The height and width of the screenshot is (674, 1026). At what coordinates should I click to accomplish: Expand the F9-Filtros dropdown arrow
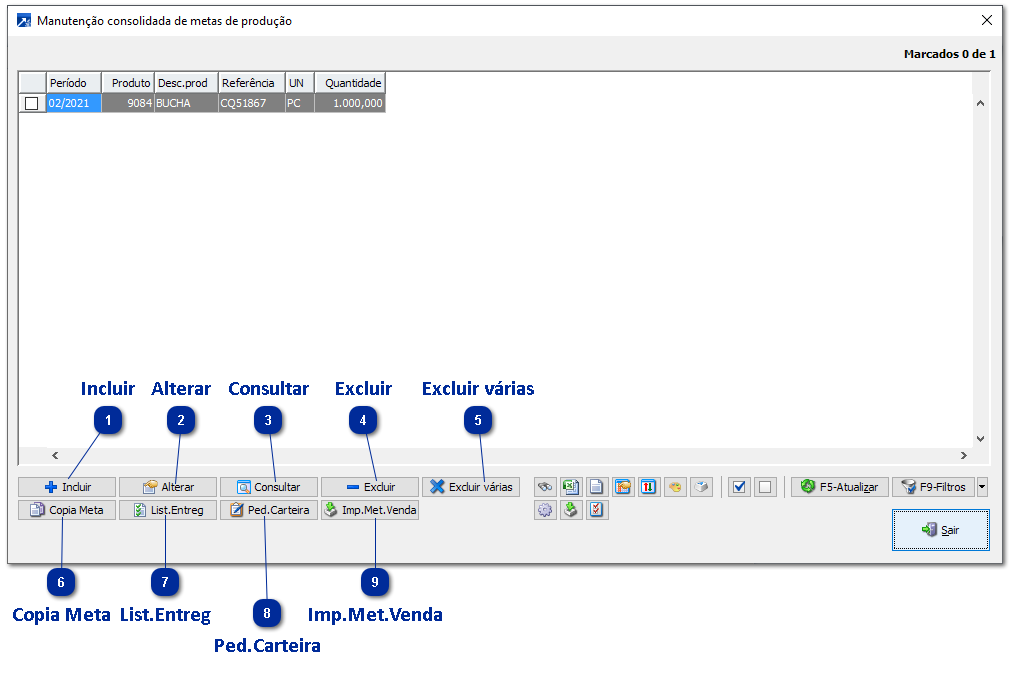click(x=982, y=487)
